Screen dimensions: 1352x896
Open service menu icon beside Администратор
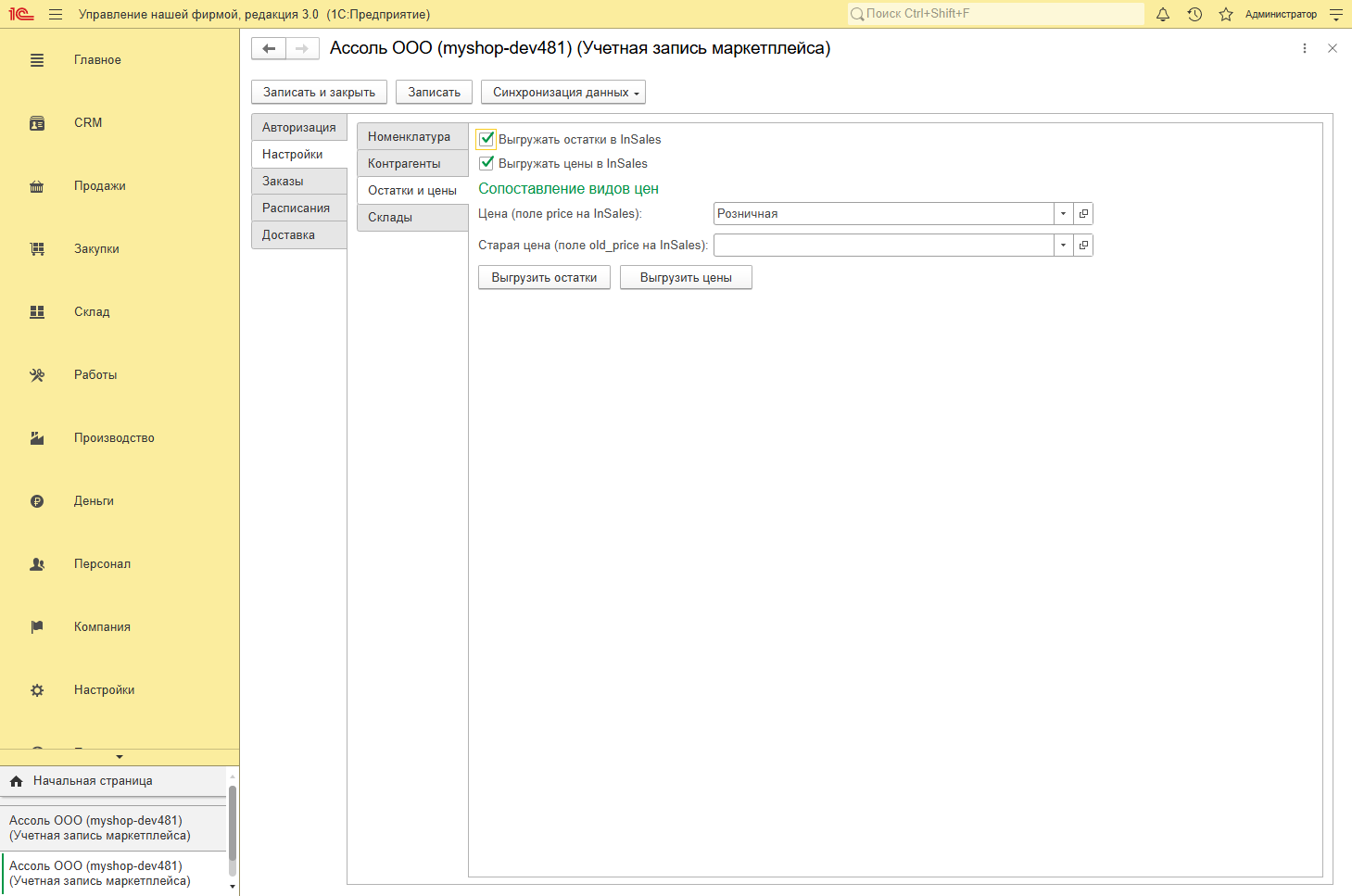tap(1335, 14)
